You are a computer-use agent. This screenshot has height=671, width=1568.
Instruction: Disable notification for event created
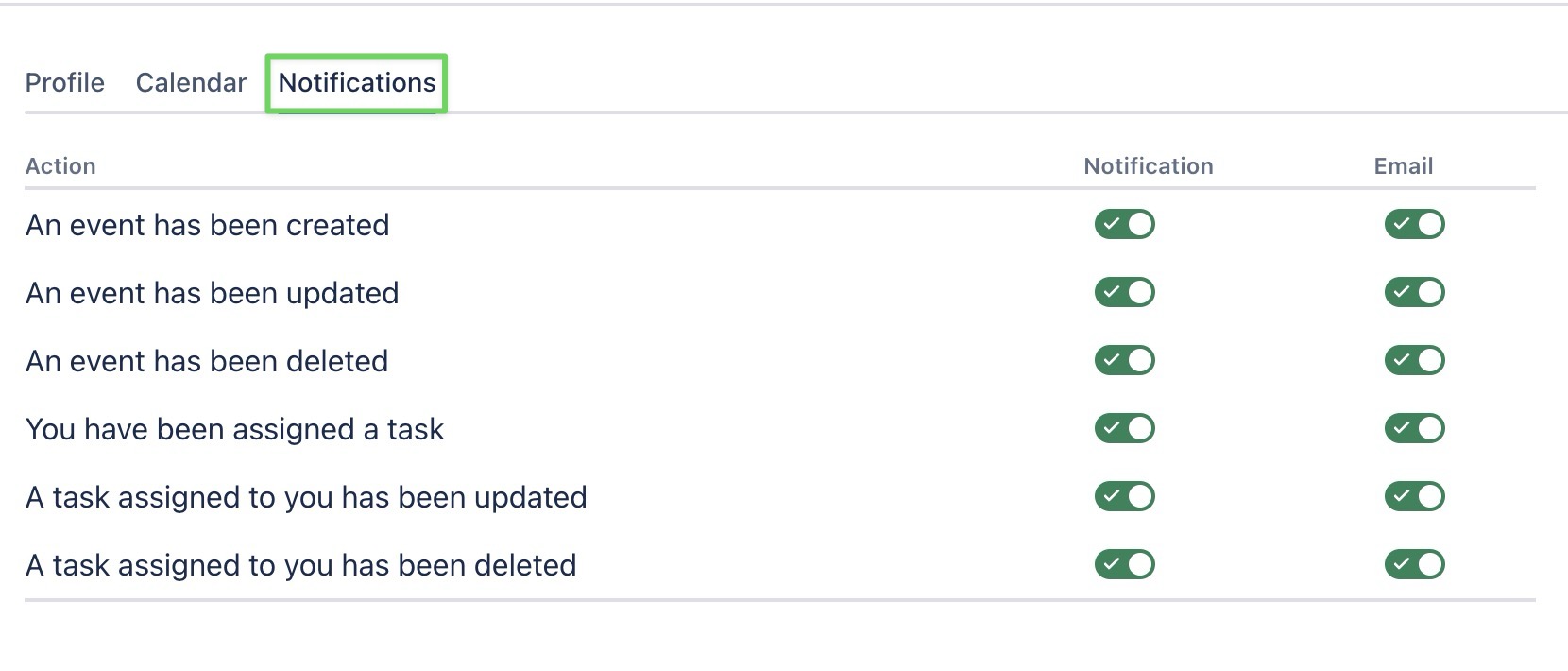point(1124,225)
